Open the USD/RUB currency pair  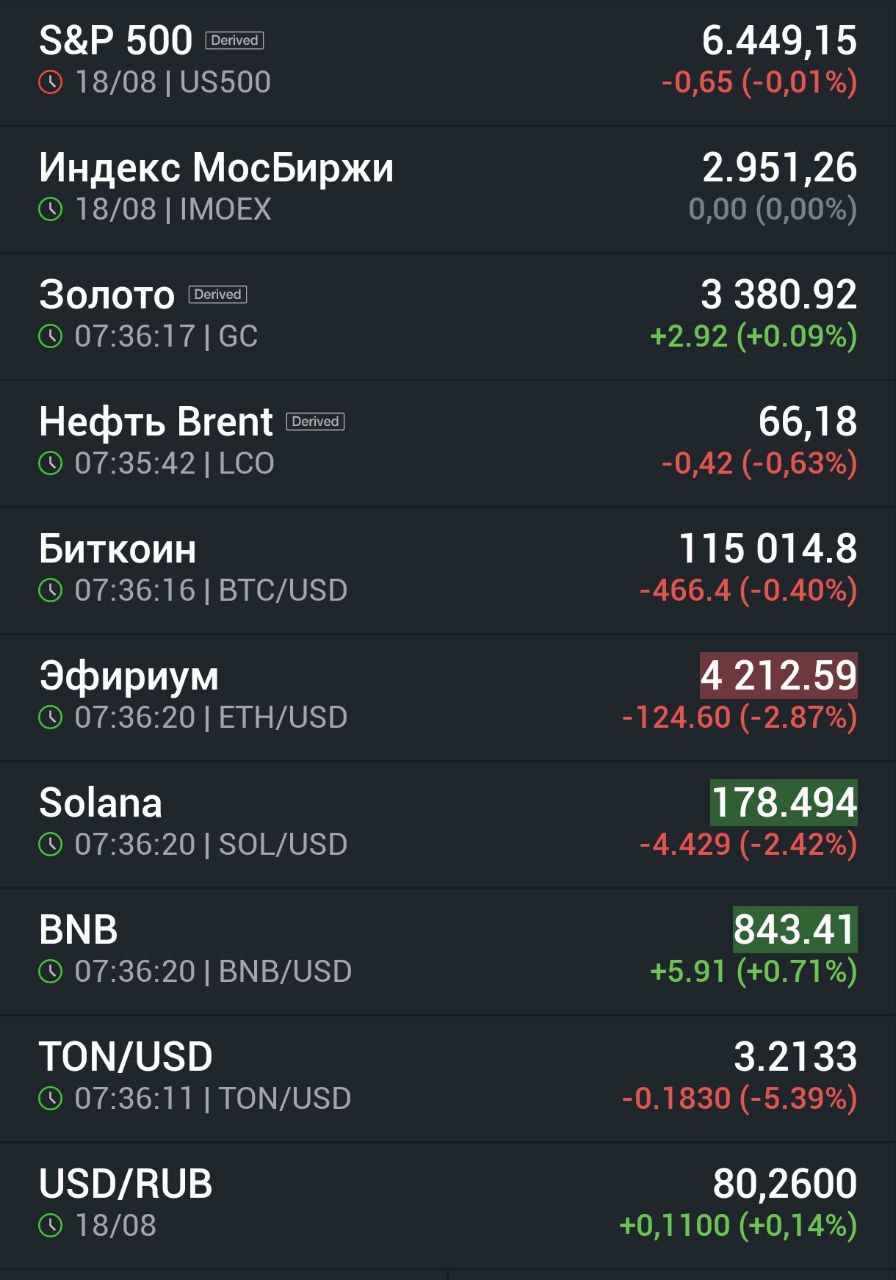pos(448,1206)
